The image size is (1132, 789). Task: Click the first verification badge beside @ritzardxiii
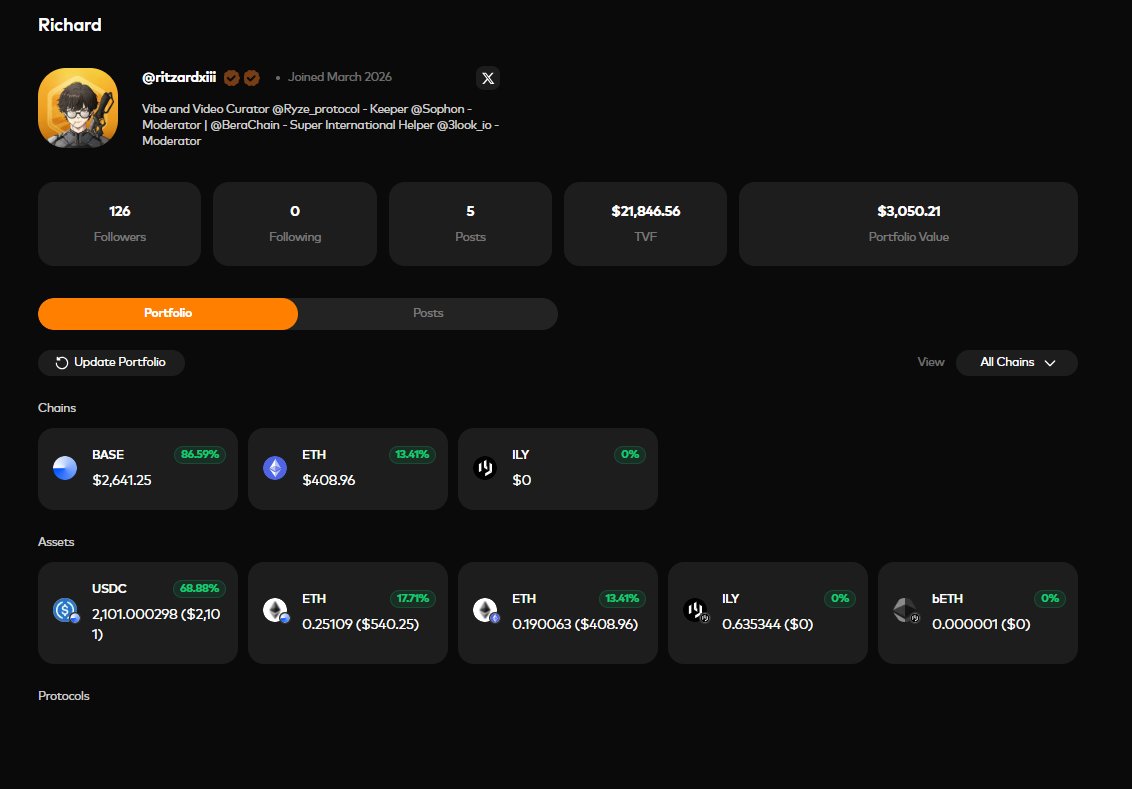pyautogui.click(x=231, y=77)
